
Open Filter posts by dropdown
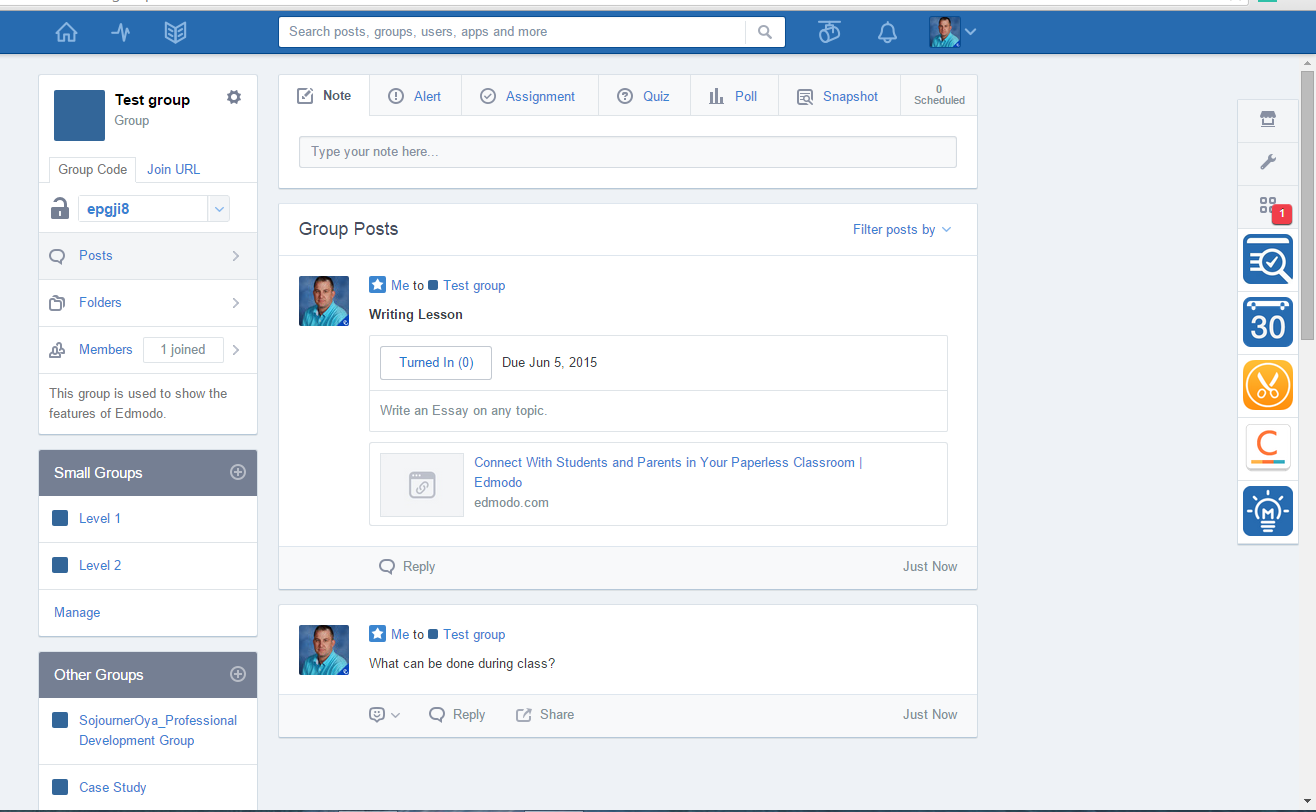(902, 230)
